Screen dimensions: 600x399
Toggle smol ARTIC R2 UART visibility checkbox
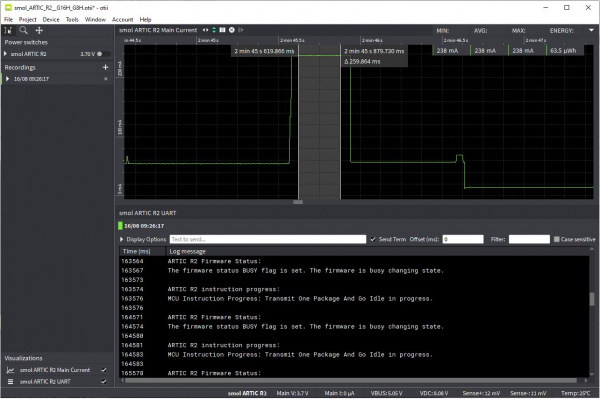(x=104, y=381)
